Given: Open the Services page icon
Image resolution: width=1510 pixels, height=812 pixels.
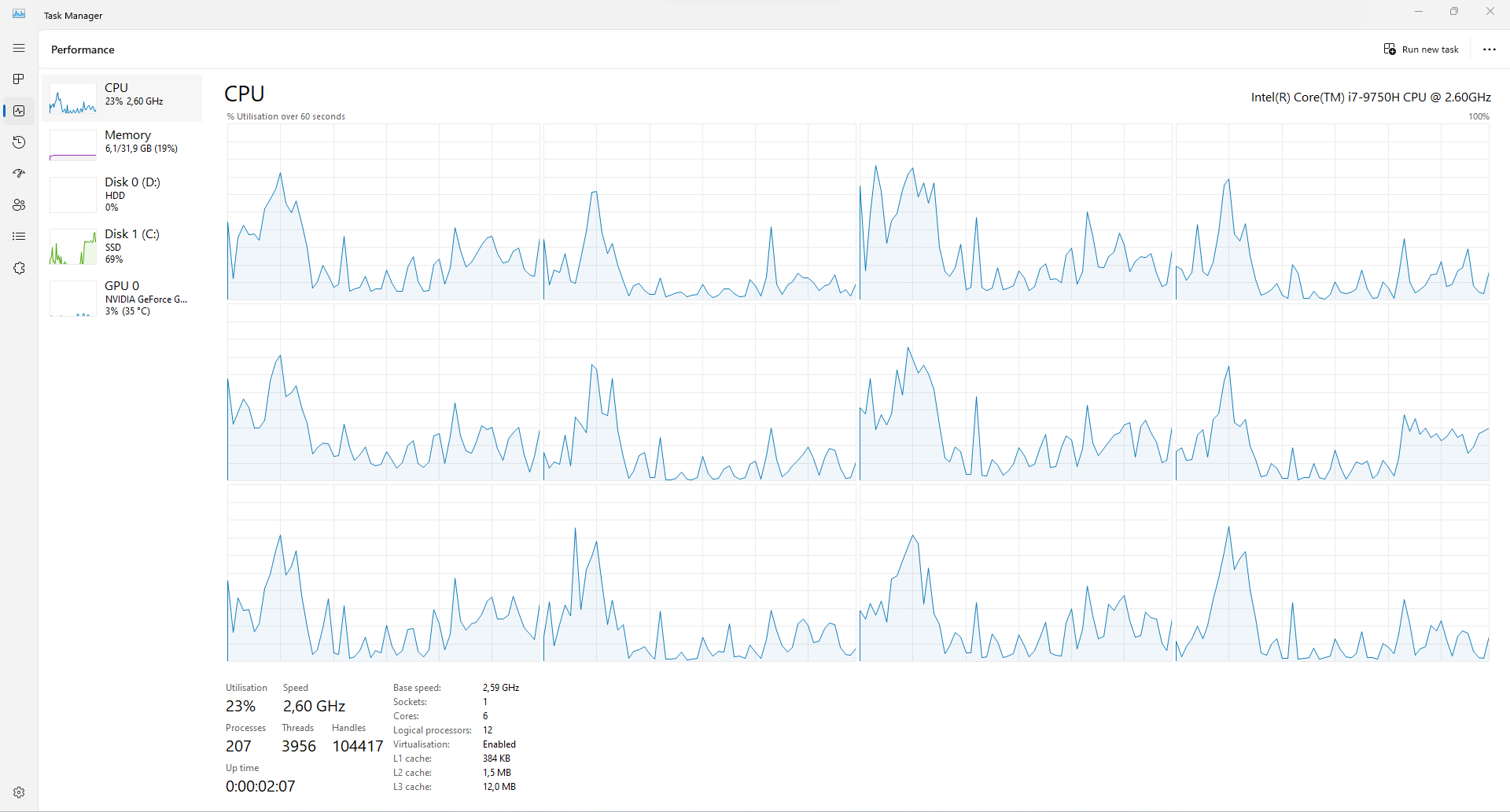Looking at the screenshot, I should click(19, 268).
